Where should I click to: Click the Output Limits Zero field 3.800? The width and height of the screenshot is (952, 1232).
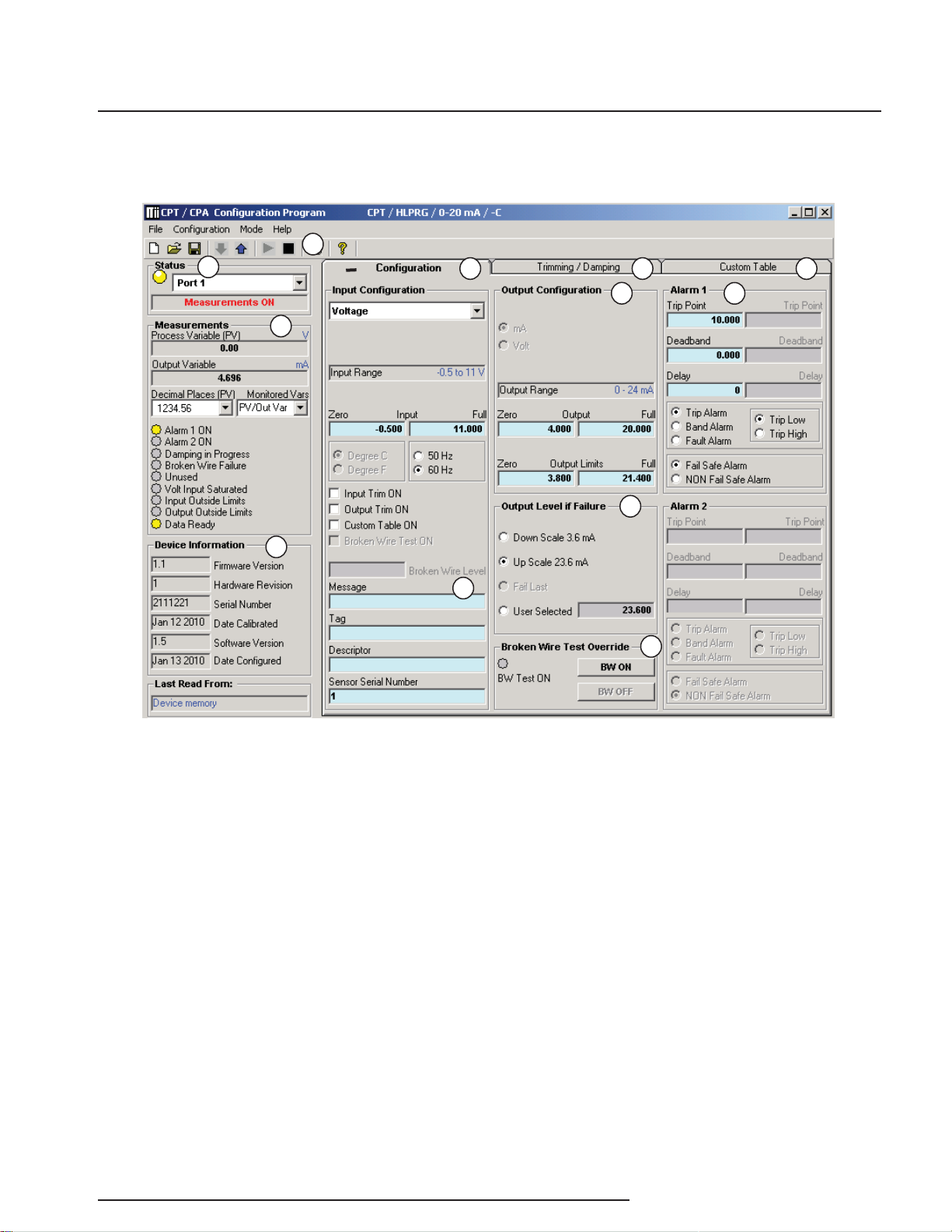(x=536, y=479)
